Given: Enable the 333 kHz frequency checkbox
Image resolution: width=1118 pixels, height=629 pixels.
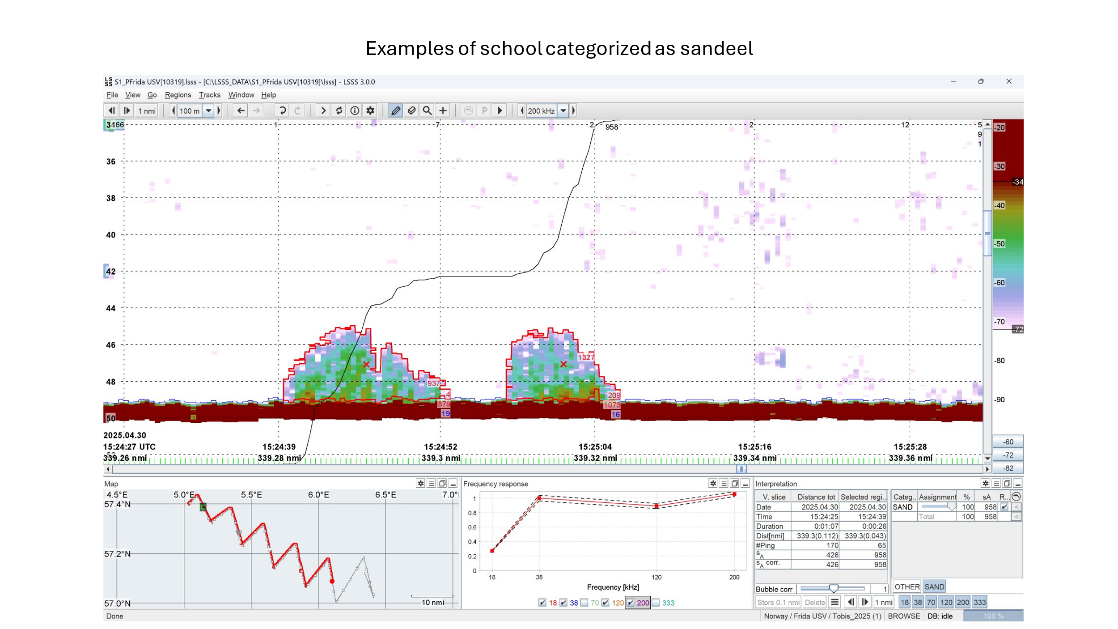Looking at the screenshot, I should coord(655,603).
